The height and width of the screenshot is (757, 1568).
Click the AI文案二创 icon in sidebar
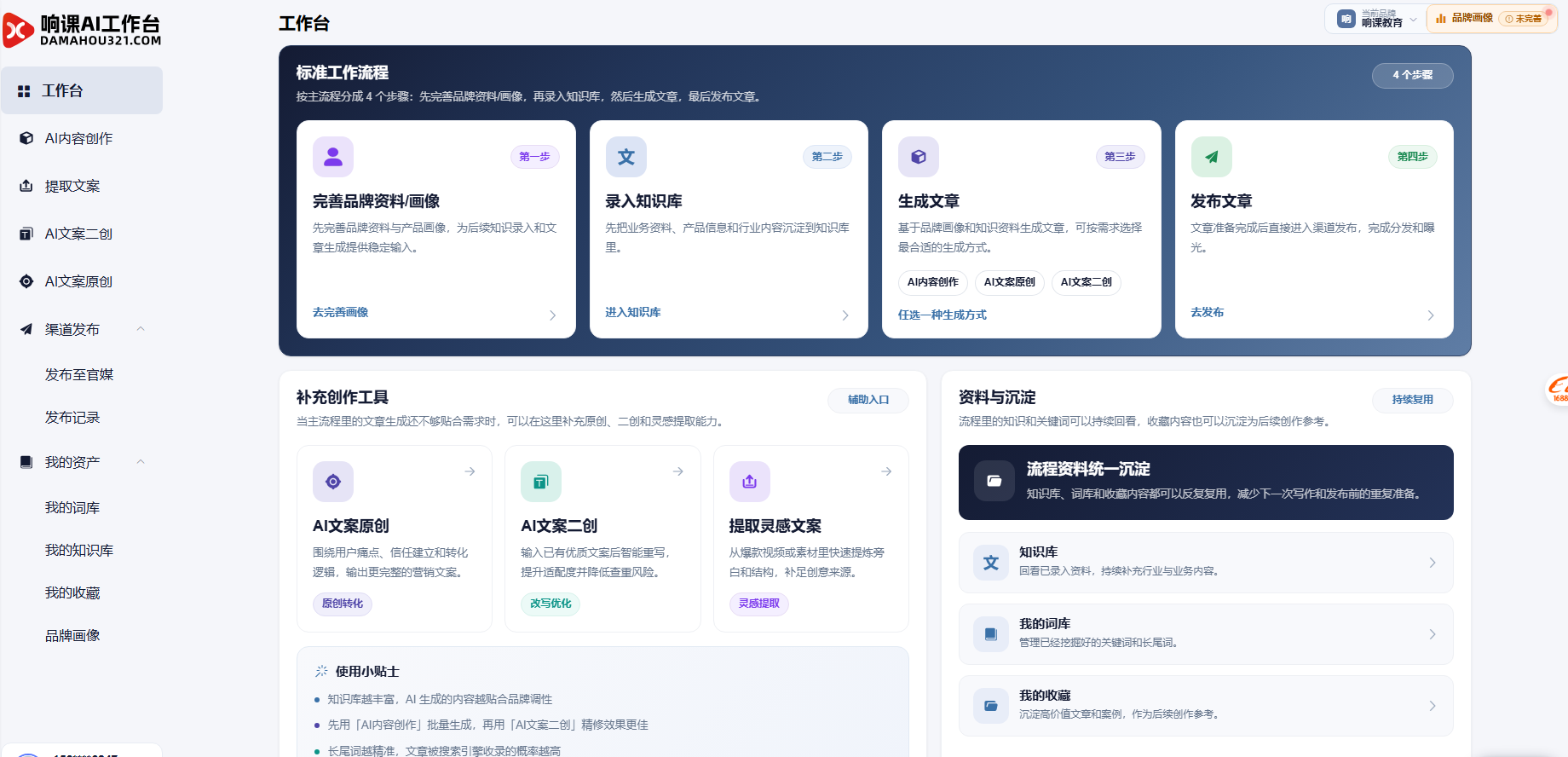click(x=26, y=234)
